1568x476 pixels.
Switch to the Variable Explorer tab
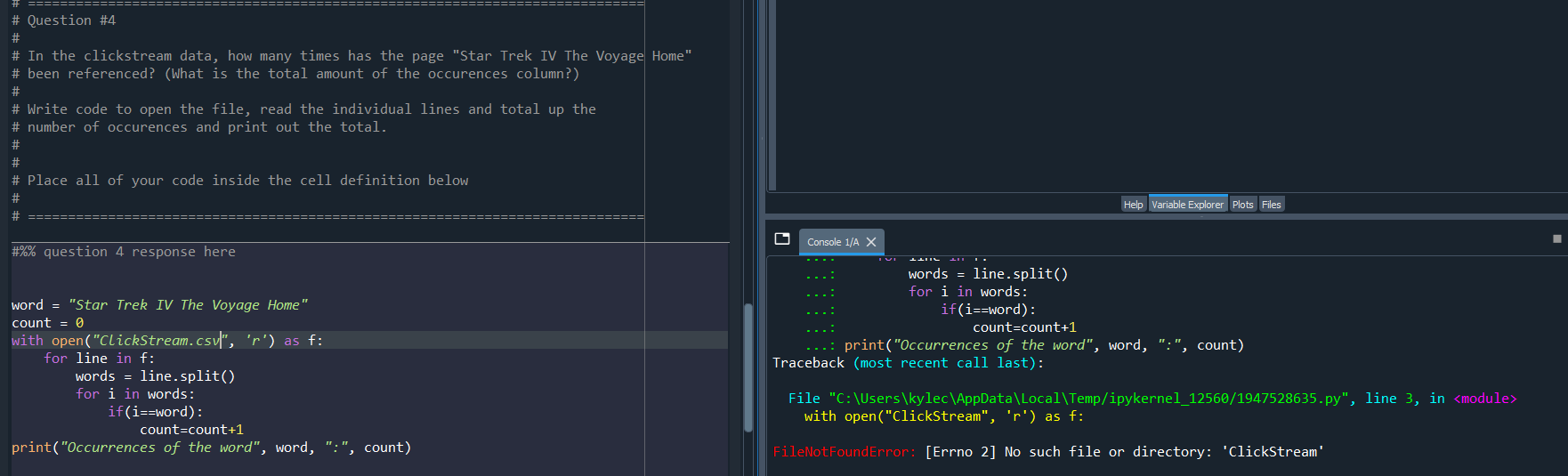pos(1188,205)
